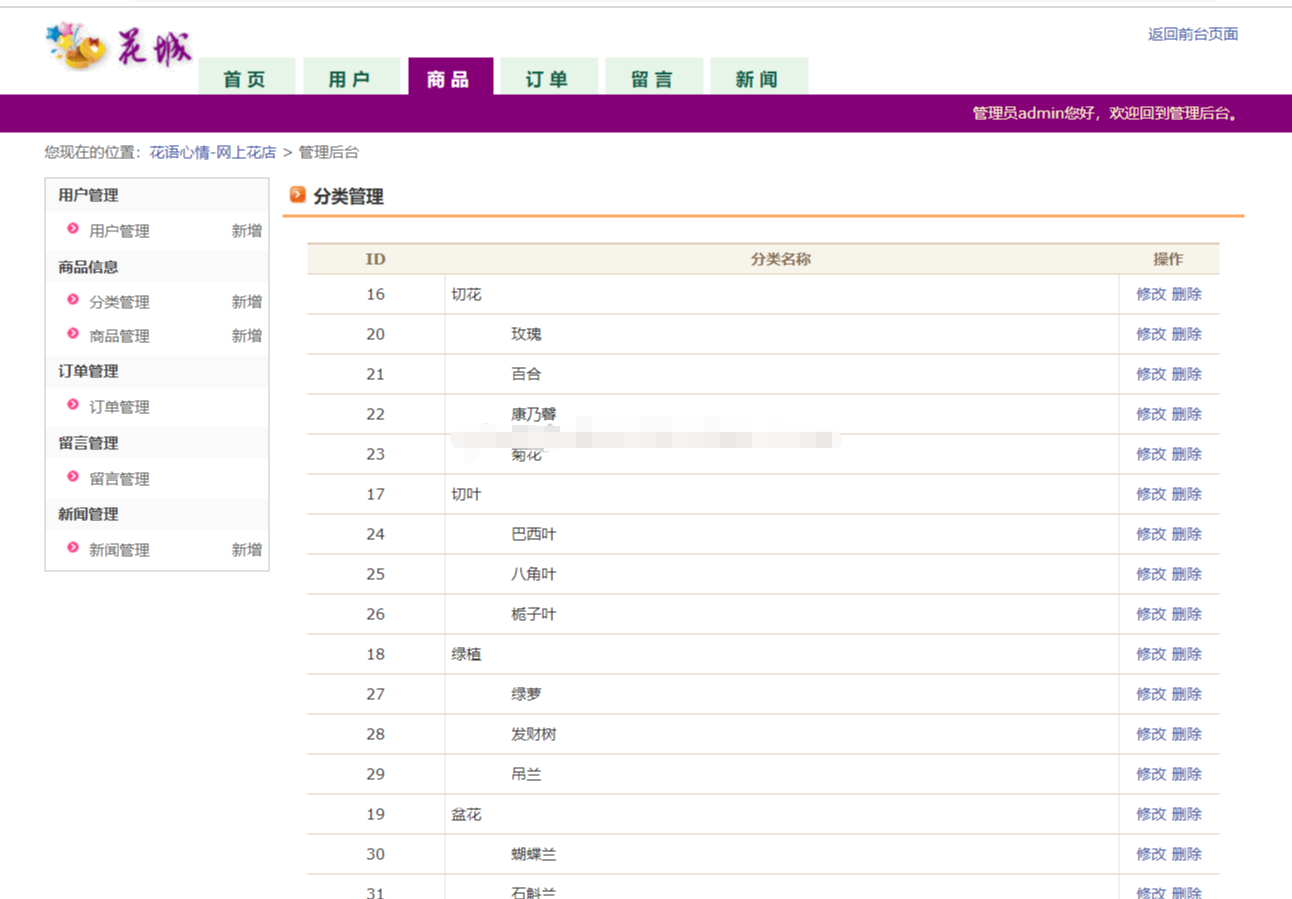
Task: Open the 首页 tab
Action: click(x=246, y=77)
